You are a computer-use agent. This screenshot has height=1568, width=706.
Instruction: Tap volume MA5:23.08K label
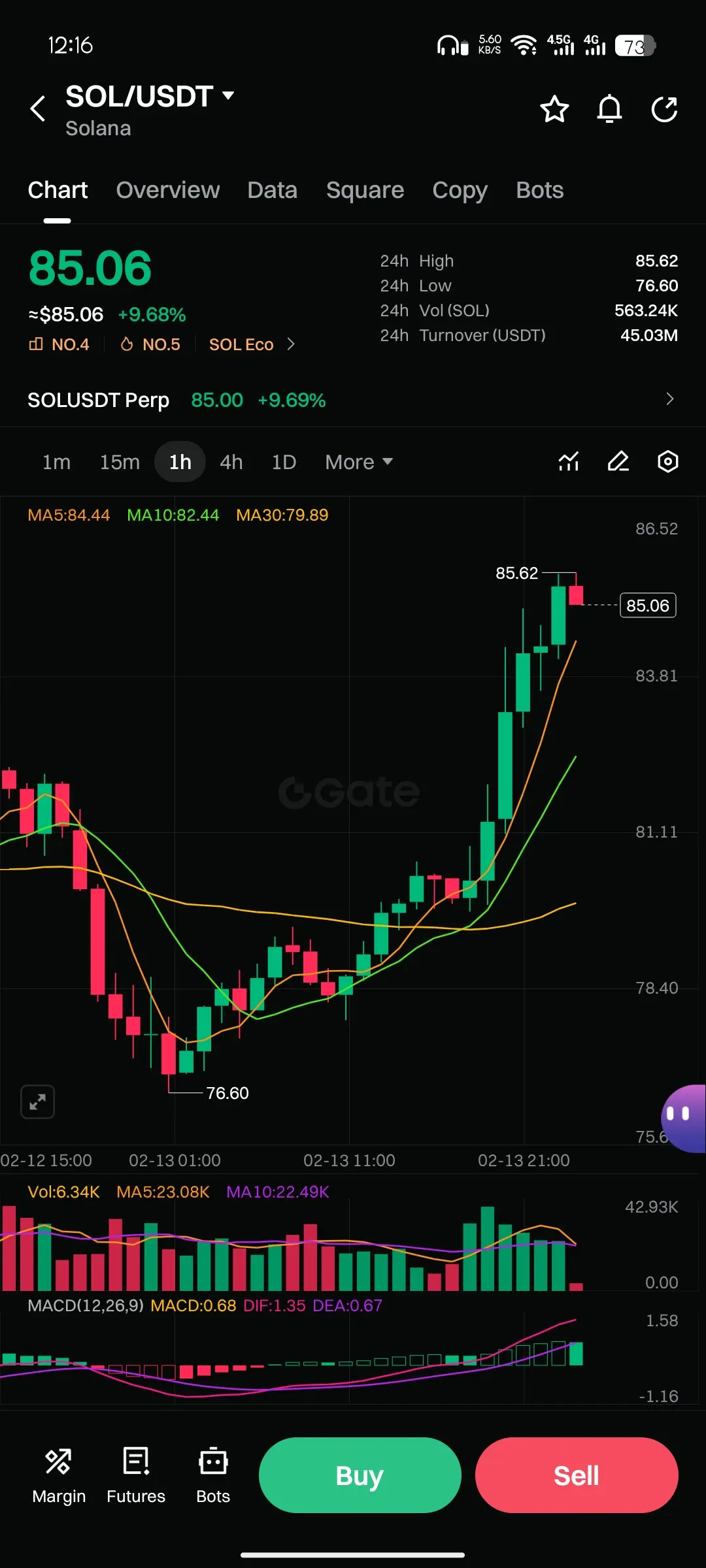[x=163, y=1192]
